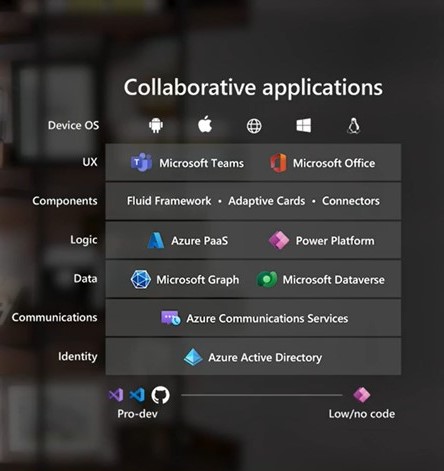
Task: Select the Power Platform label
Action: coord(335,240)
